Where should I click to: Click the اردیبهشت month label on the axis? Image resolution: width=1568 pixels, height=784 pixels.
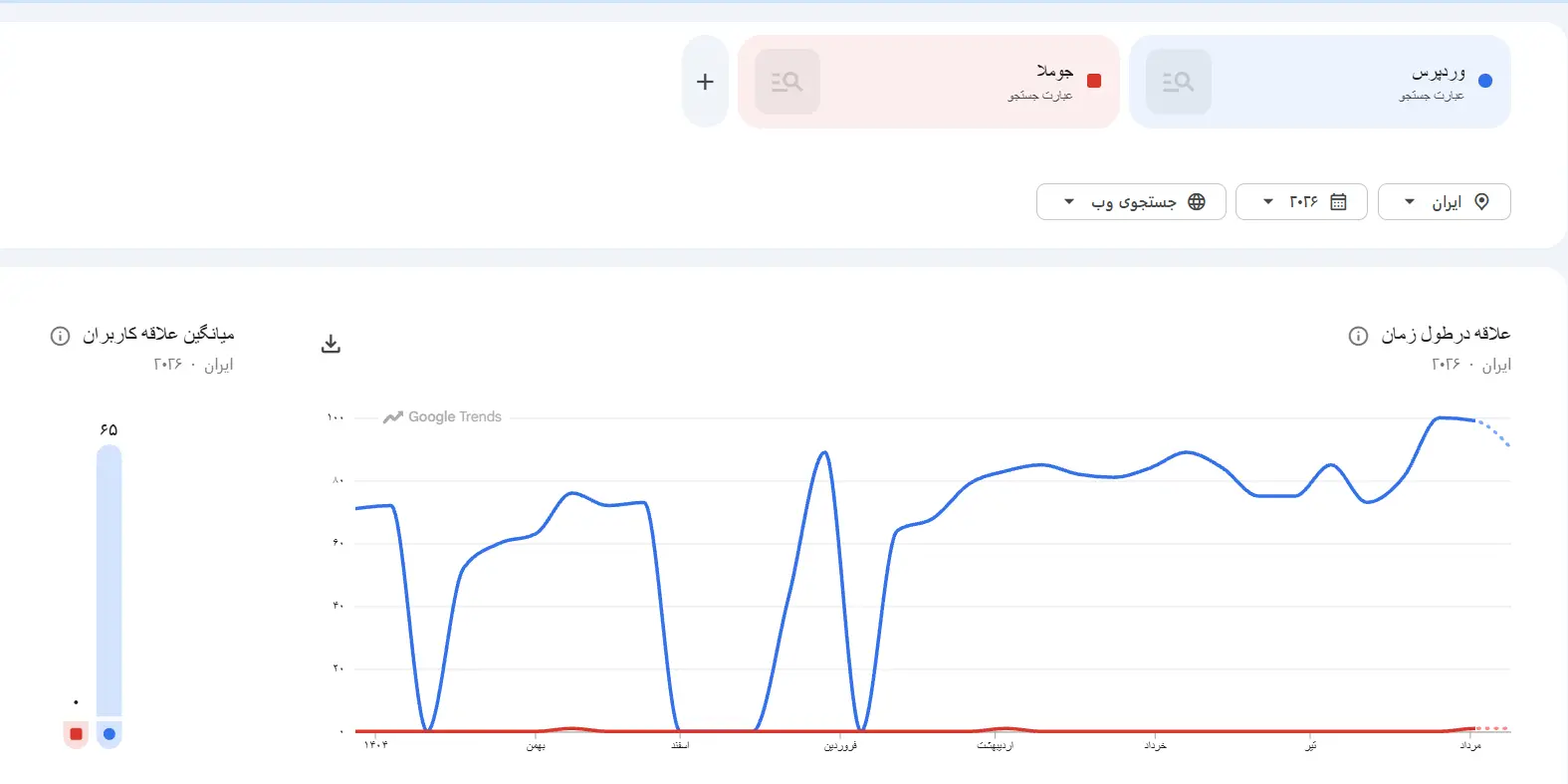tap(995, 745)
